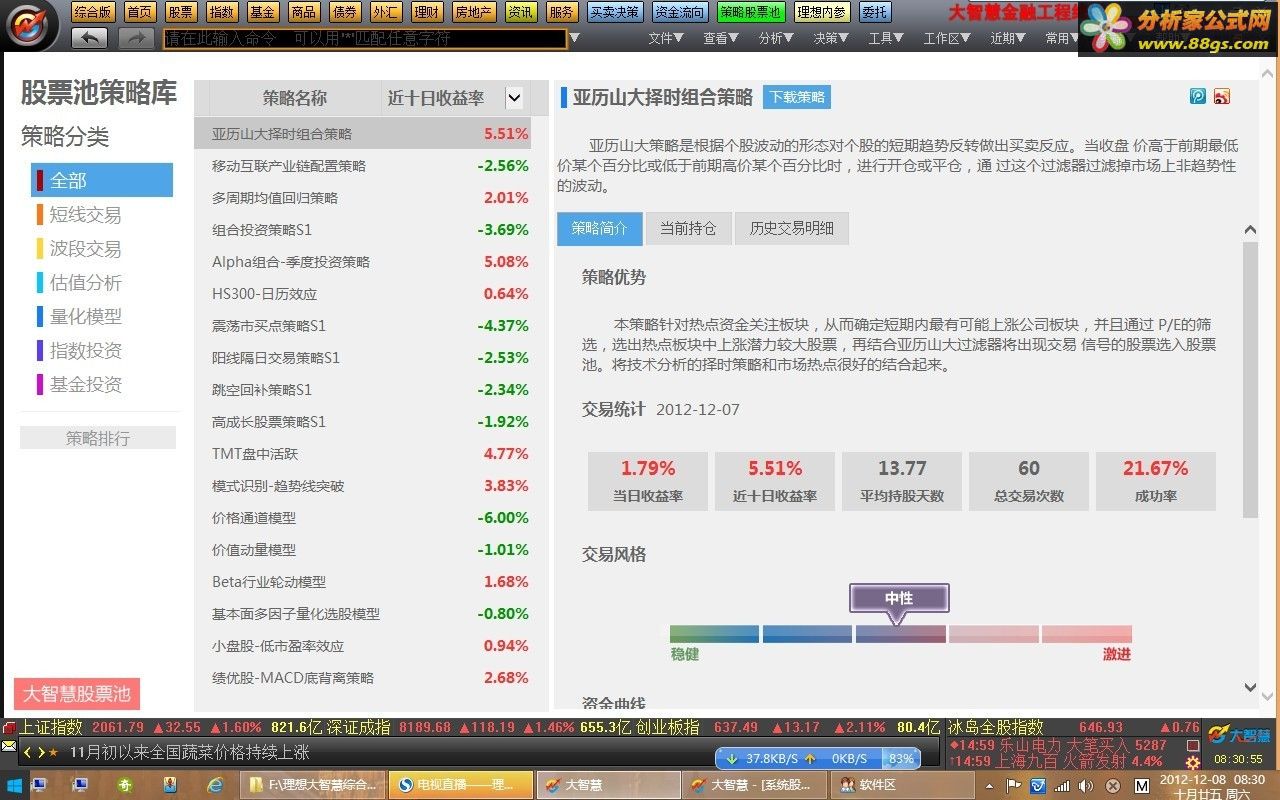Open the 工具 menu
The image size is (1280, 800).
click(887, 38)
